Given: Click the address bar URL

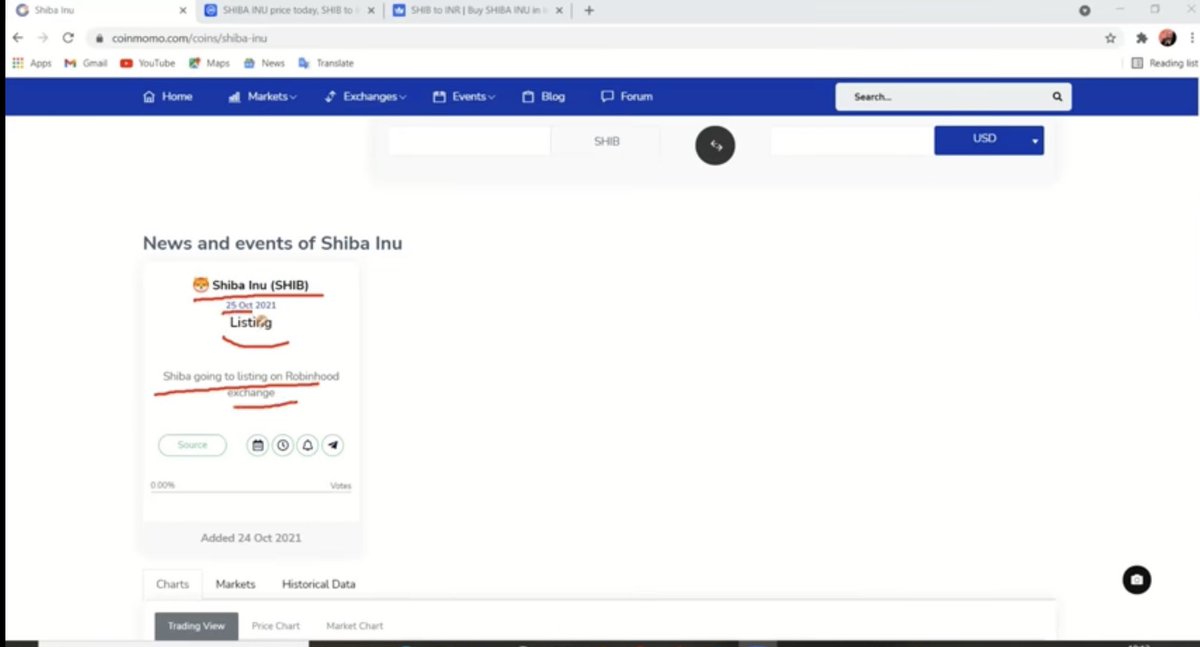Looking at the screenshot, I should [189, 38].
